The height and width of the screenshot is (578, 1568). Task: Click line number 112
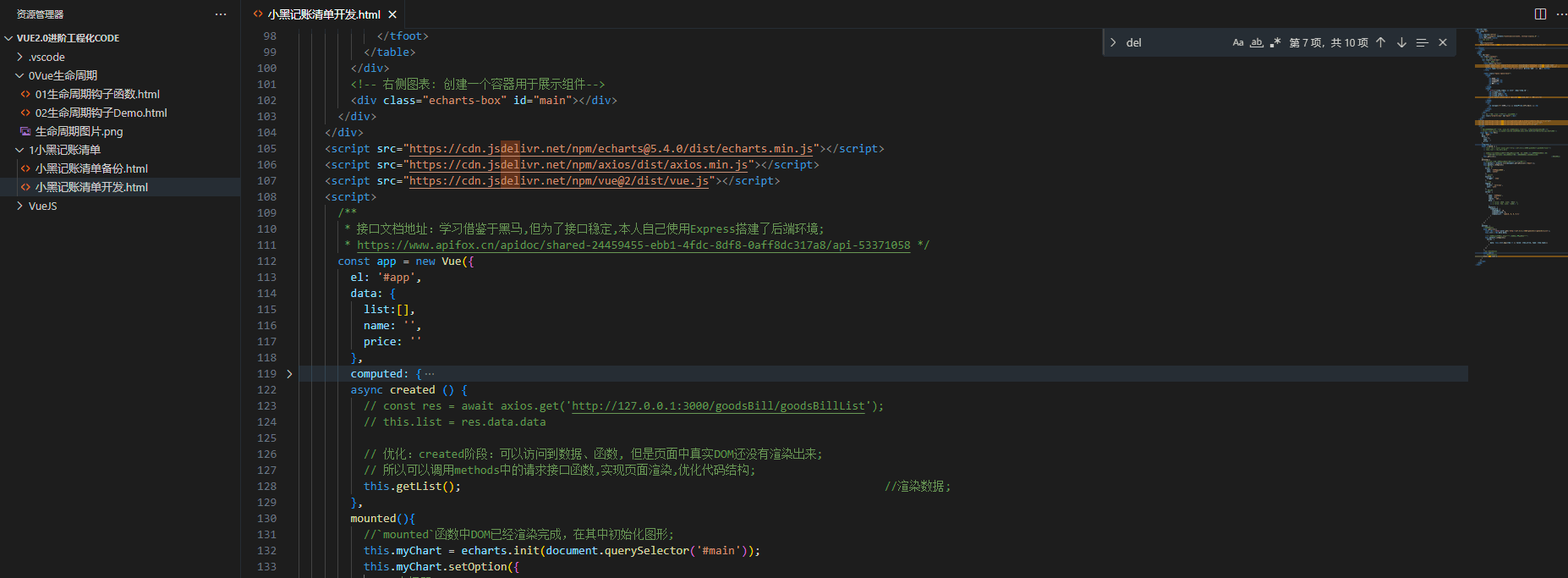(x=266, y=261)
